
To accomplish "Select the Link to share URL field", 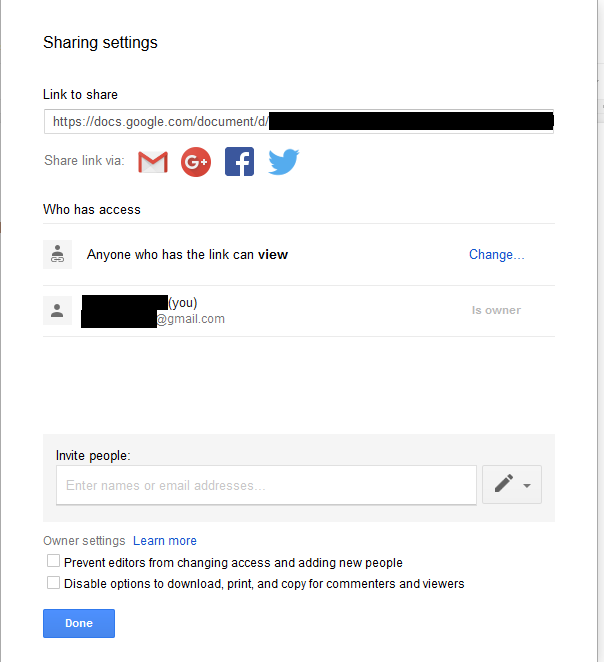I will pos(299,122).
